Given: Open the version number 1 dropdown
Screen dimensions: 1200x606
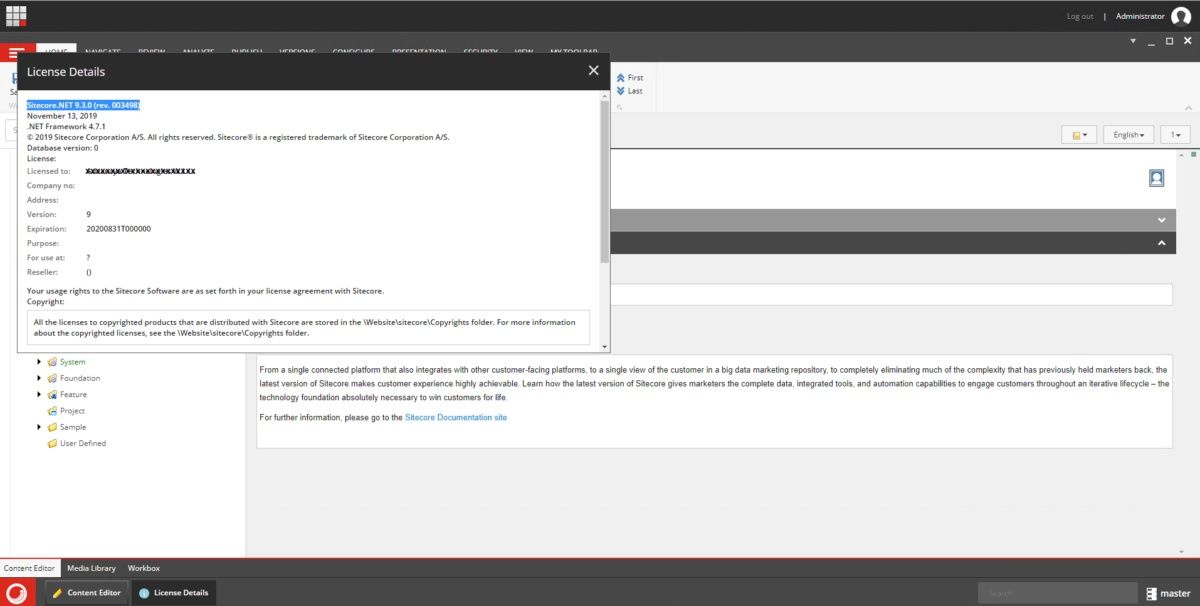Looking at the screenshot, I should pyautogui.click(x=1176, y=134).
